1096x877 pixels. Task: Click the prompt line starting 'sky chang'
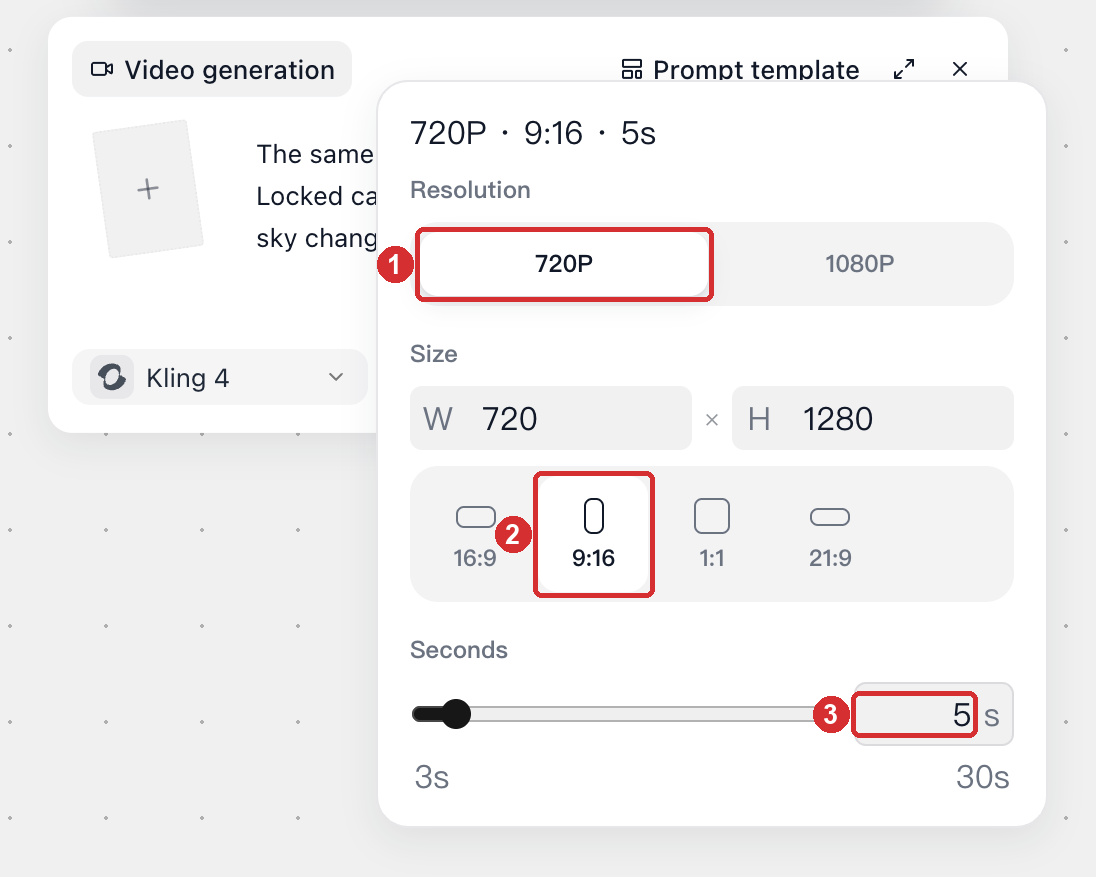316,238
